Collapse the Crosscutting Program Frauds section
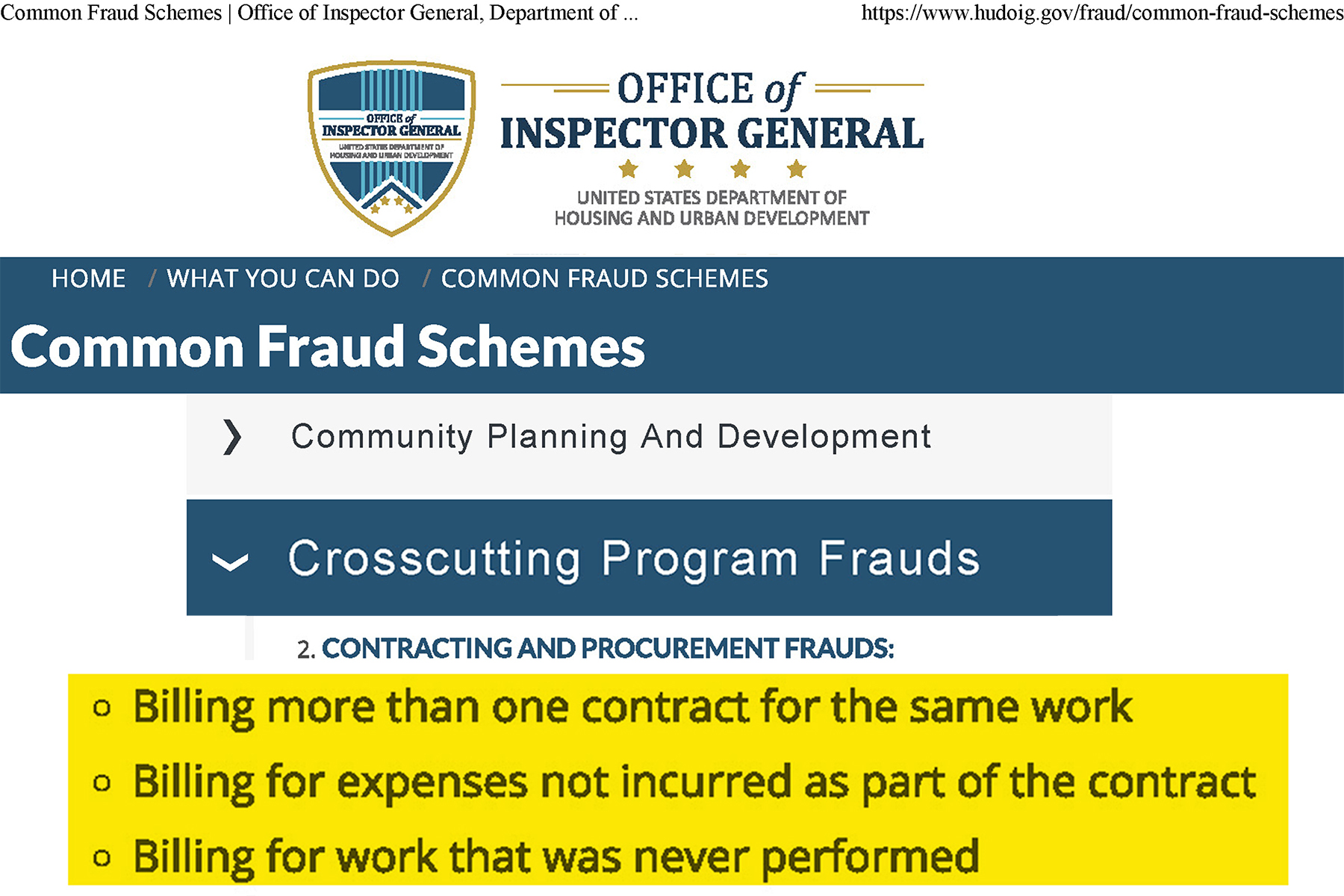The height and width of the screenshot is (896, 1344). (x=649, y=558)
